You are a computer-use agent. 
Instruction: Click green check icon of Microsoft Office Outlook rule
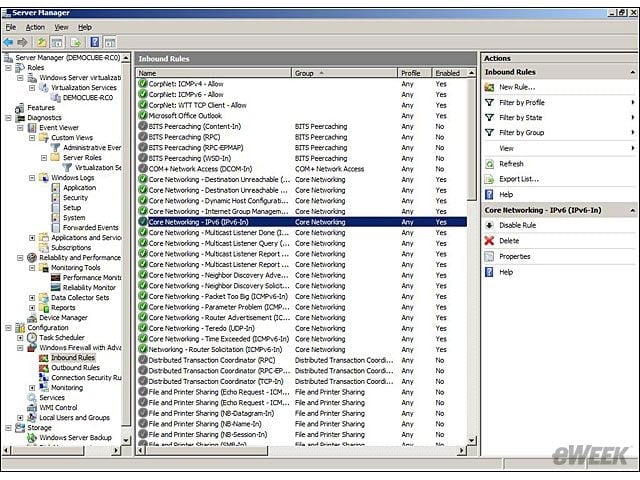[142, 116]
